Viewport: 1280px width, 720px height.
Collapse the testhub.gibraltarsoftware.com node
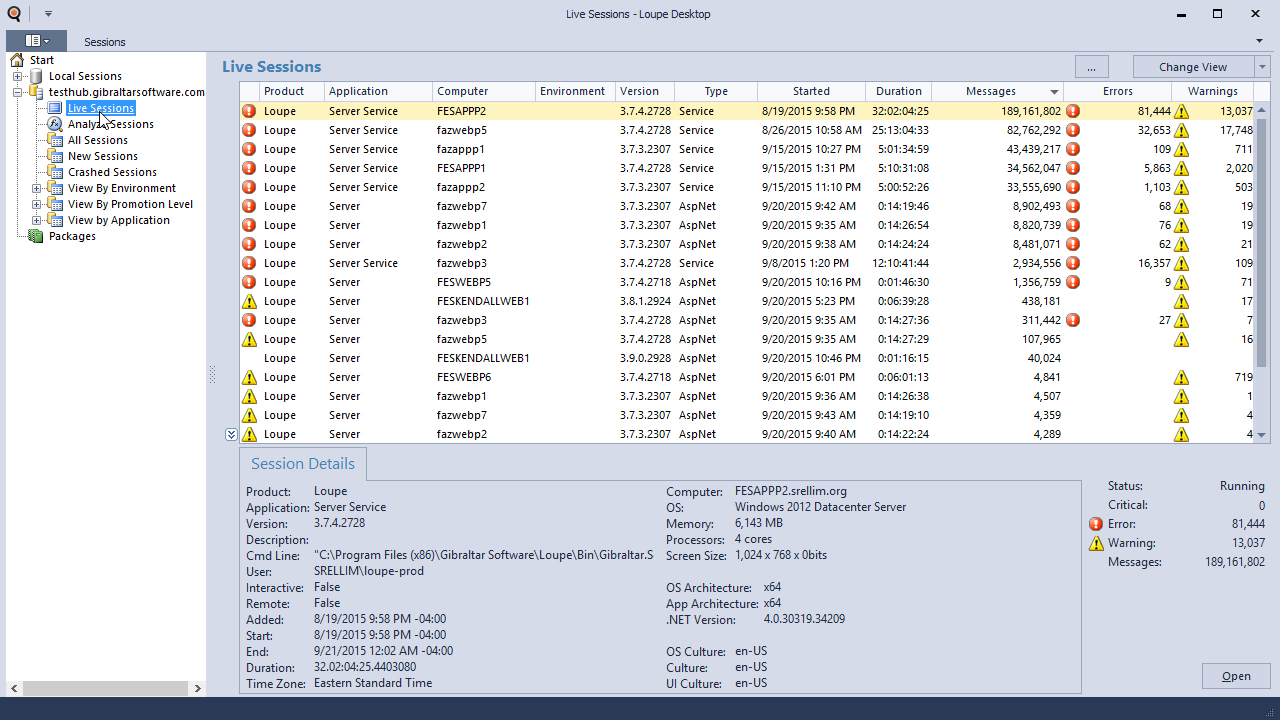(x=17, y=92)
